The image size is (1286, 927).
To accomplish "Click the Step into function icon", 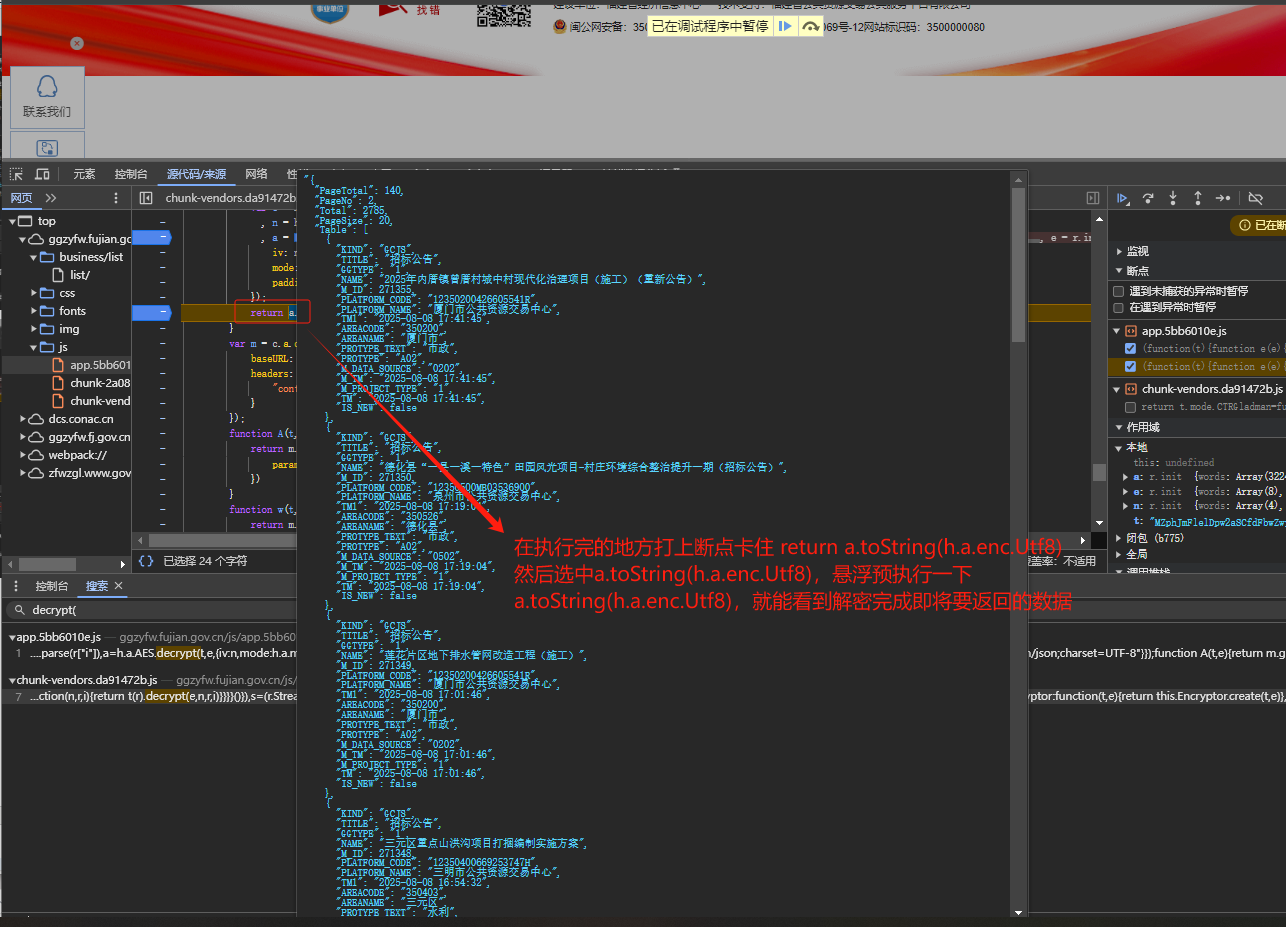I will click(1173, 198).
